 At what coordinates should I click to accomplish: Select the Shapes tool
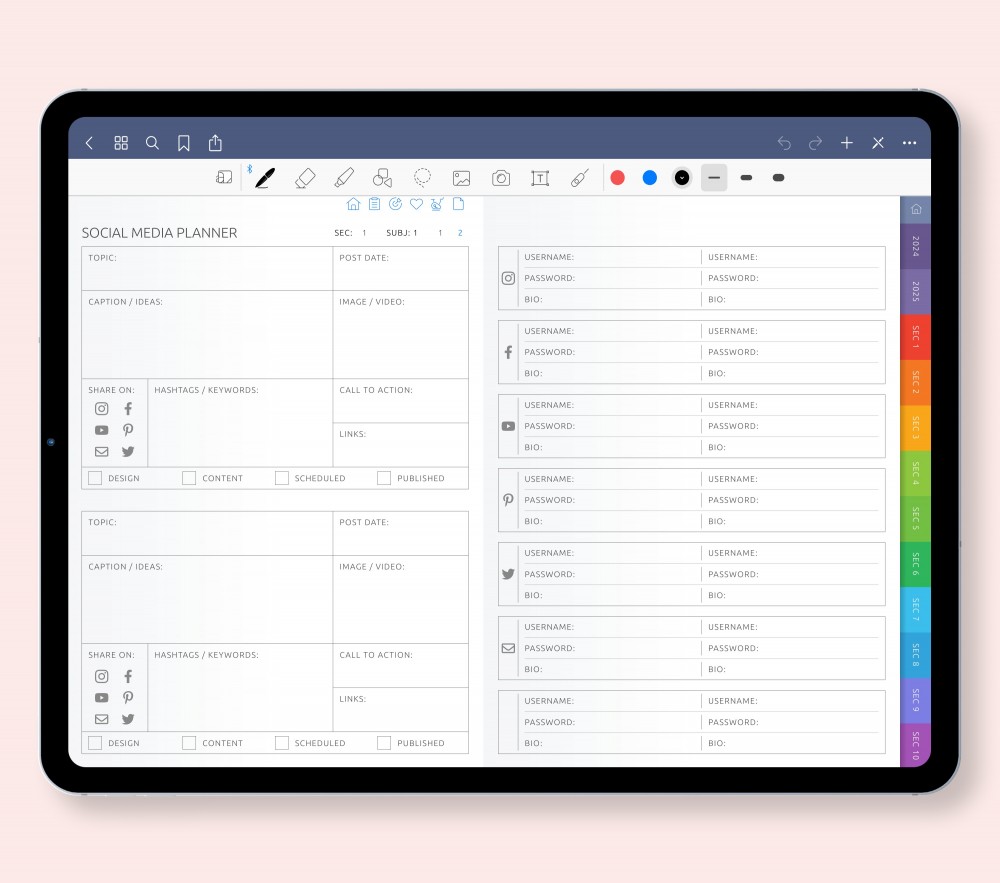[383, 178]
